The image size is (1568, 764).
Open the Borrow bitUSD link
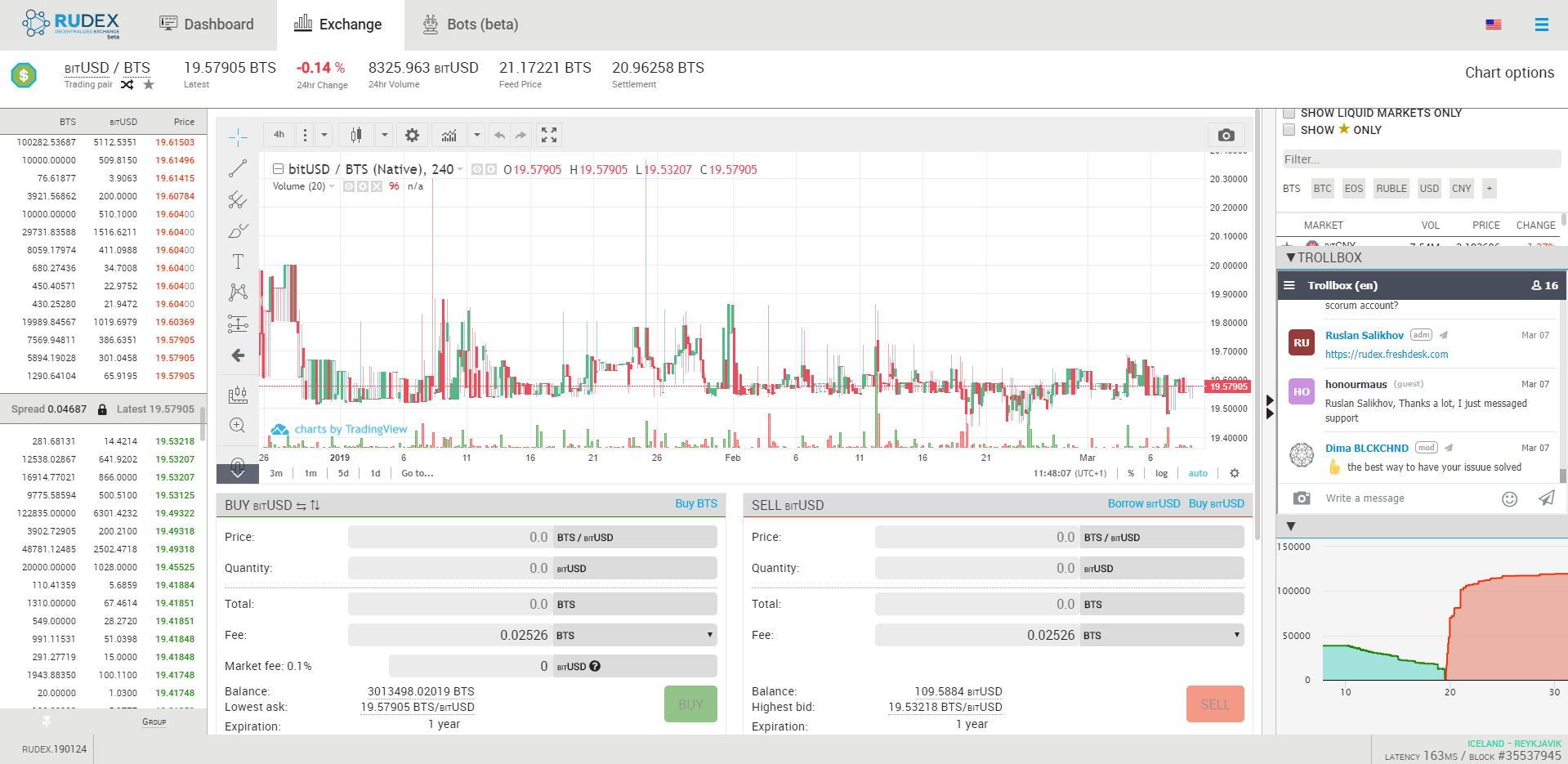coord(1144,503)
